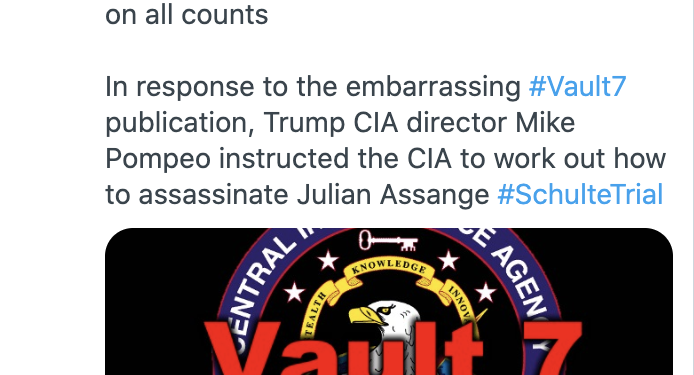Click the star beside the INNOV ribbon

[486, 292]
